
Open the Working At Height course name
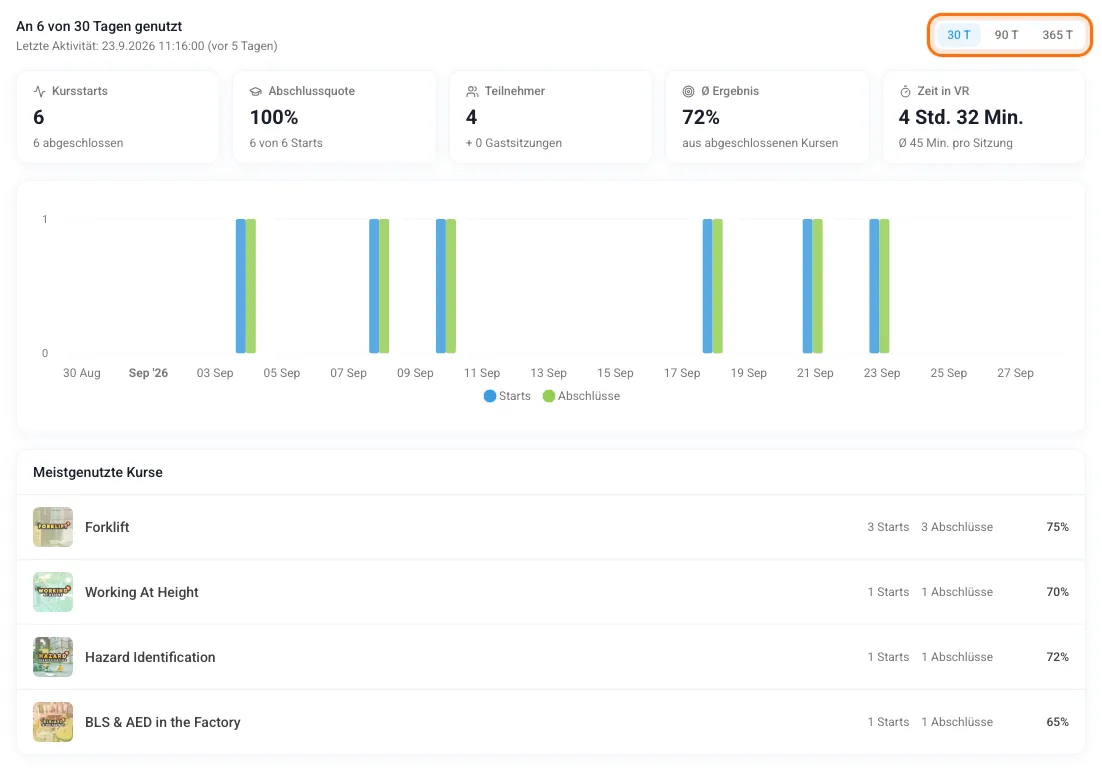tap(142, 592)
